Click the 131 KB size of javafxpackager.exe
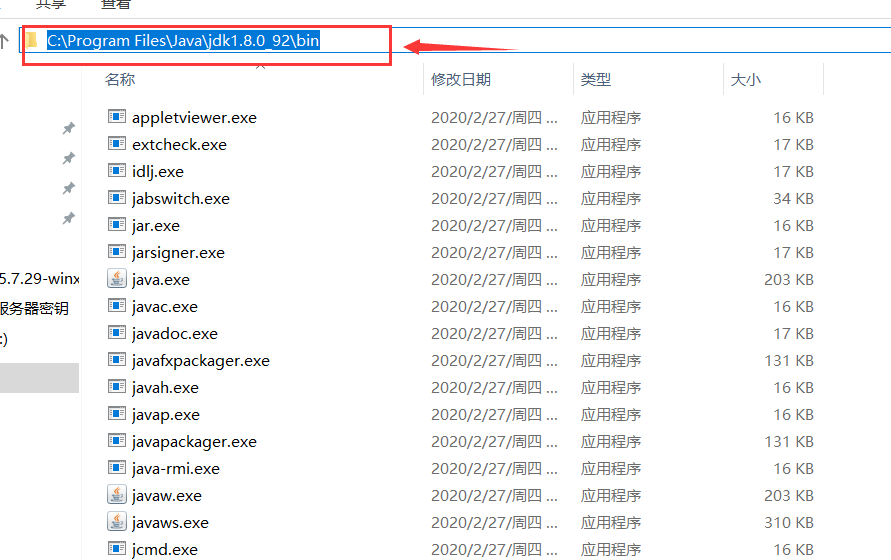Viewport: 891px width, 560px height. [x=789, y=360]
